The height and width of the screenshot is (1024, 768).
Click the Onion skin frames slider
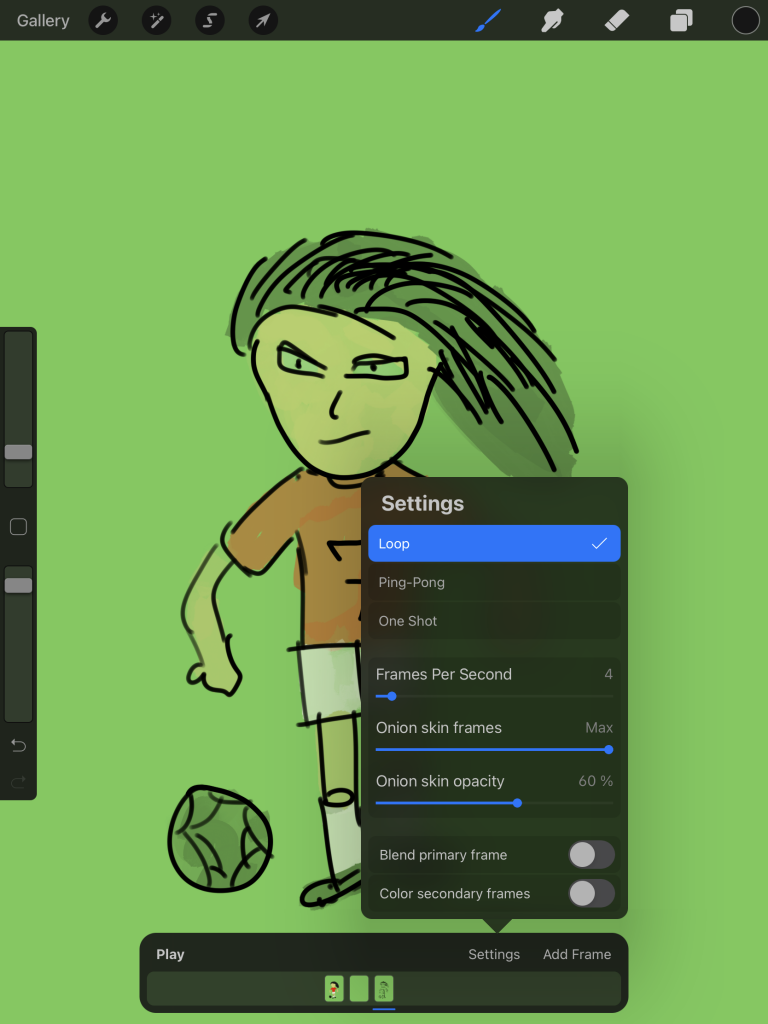click(x=494, y=750)
